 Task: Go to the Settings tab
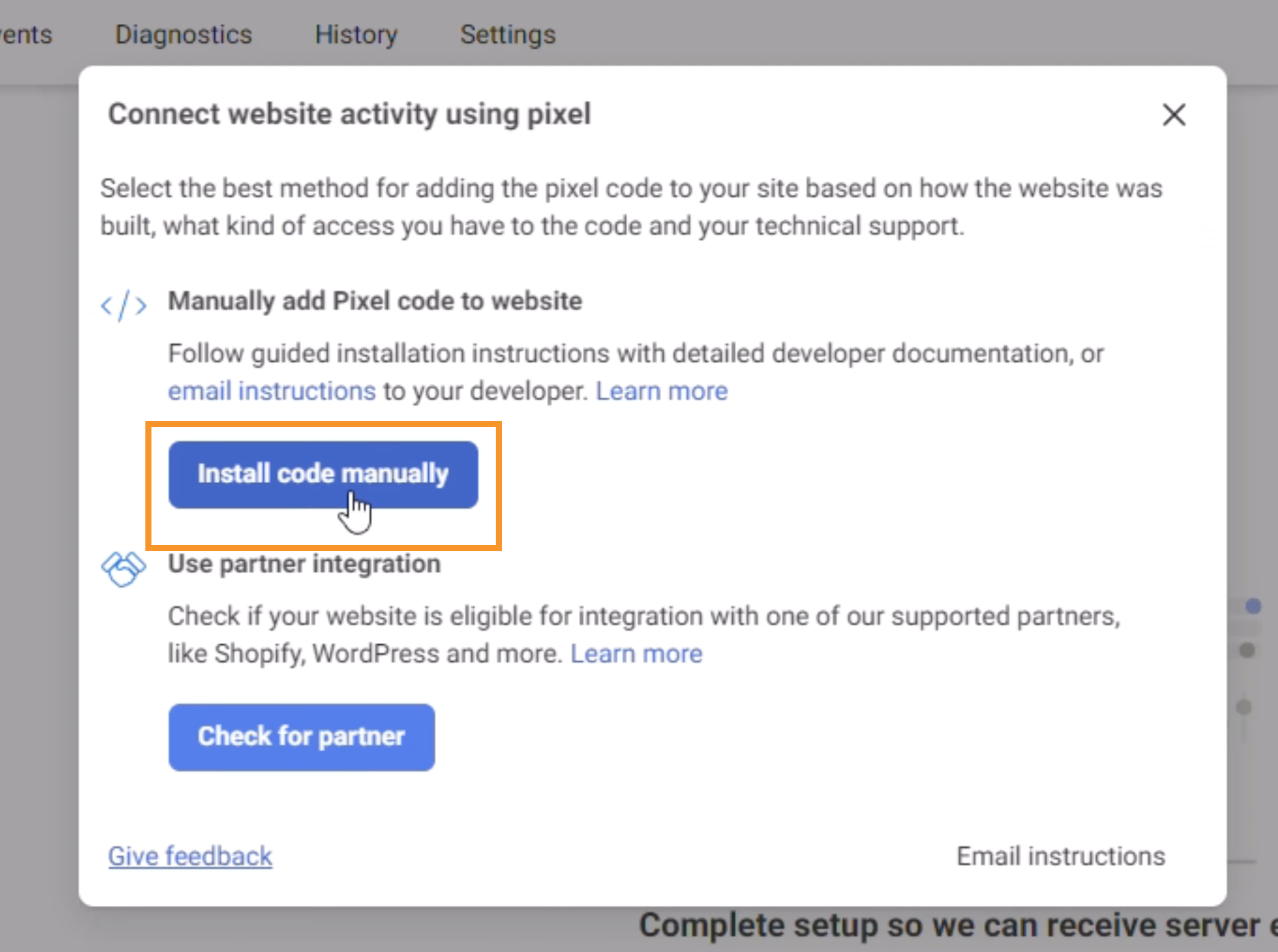pyautogui.click(x=507, y=35)
